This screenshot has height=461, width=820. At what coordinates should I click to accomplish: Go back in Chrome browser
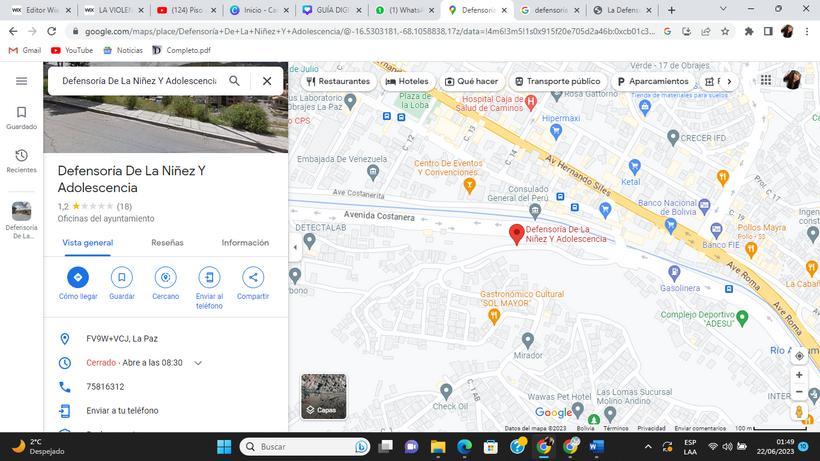click(x=13, y=31)
